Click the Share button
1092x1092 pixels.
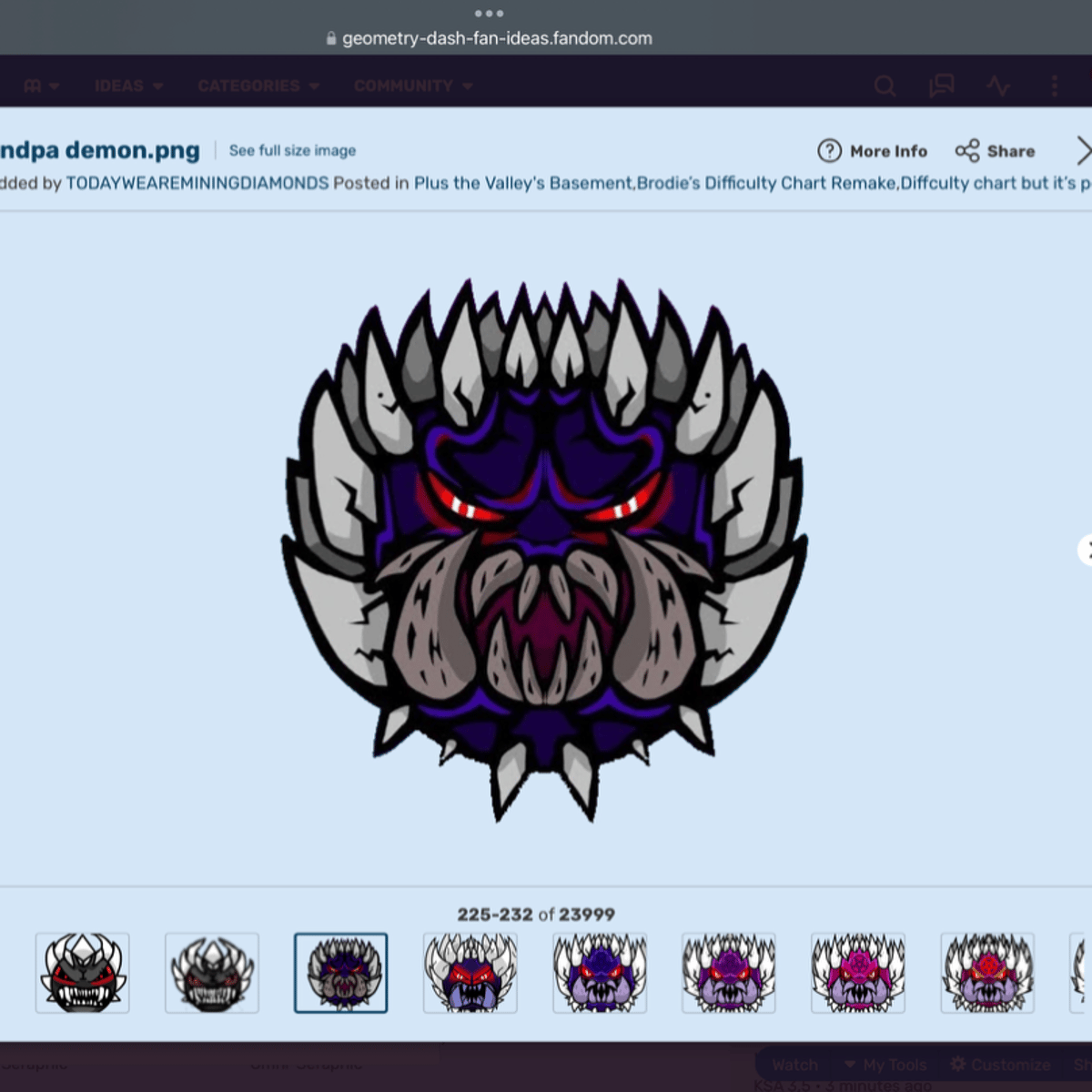coord(995,151)
